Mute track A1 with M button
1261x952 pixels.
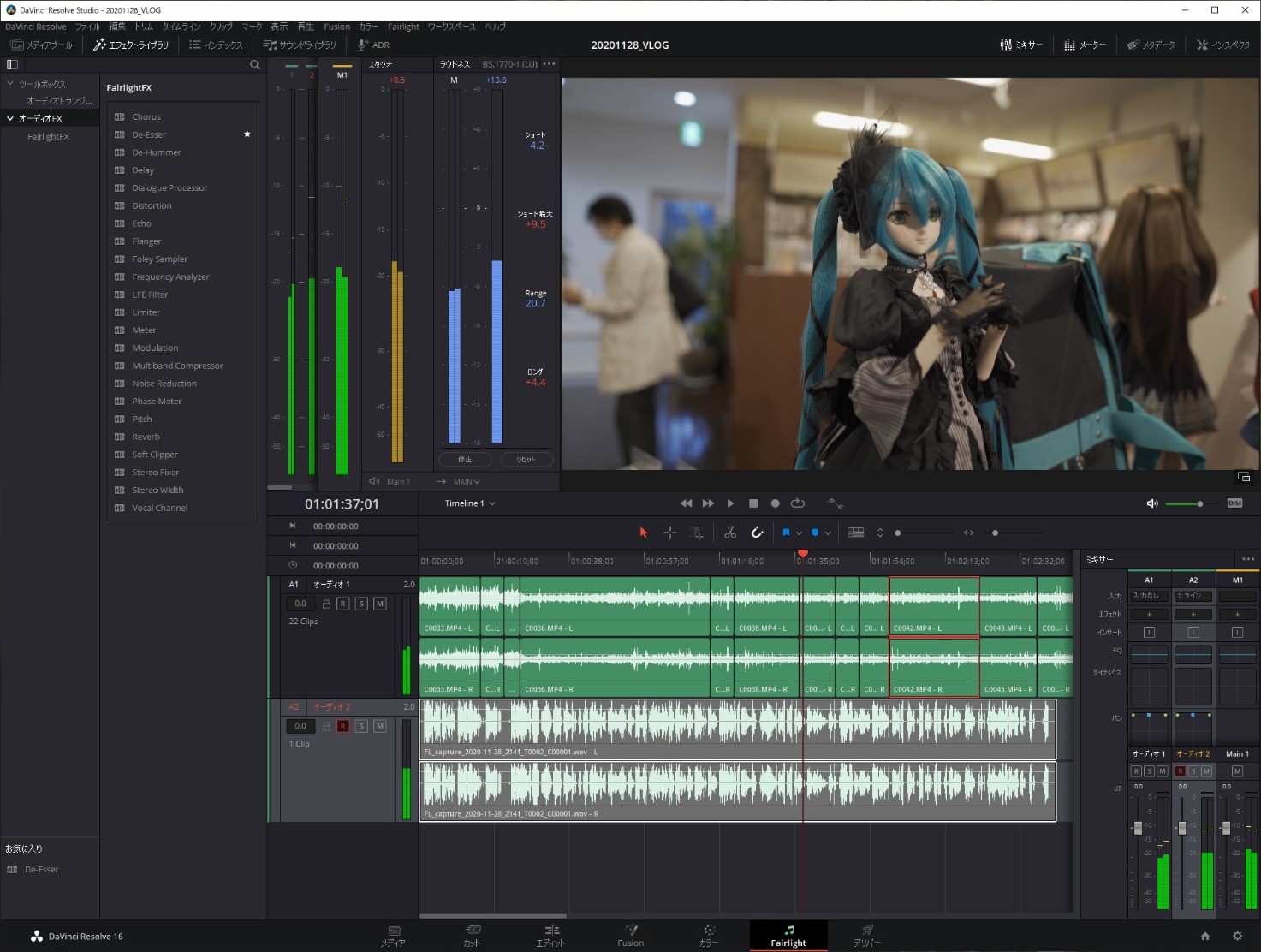[x=380, y=604]
